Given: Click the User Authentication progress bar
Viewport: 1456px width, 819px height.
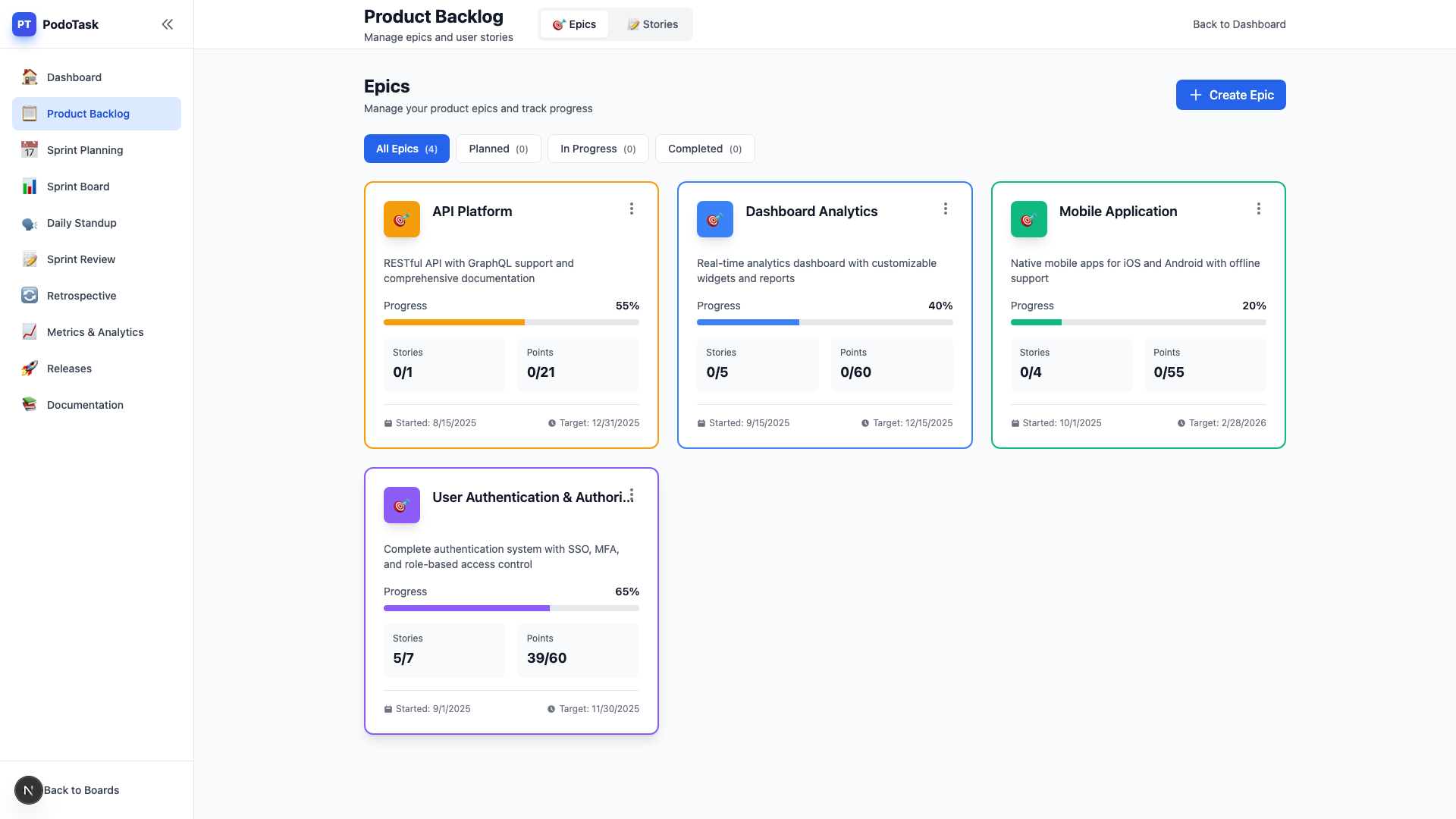Looking at the screenshot, I should (511, 608).
